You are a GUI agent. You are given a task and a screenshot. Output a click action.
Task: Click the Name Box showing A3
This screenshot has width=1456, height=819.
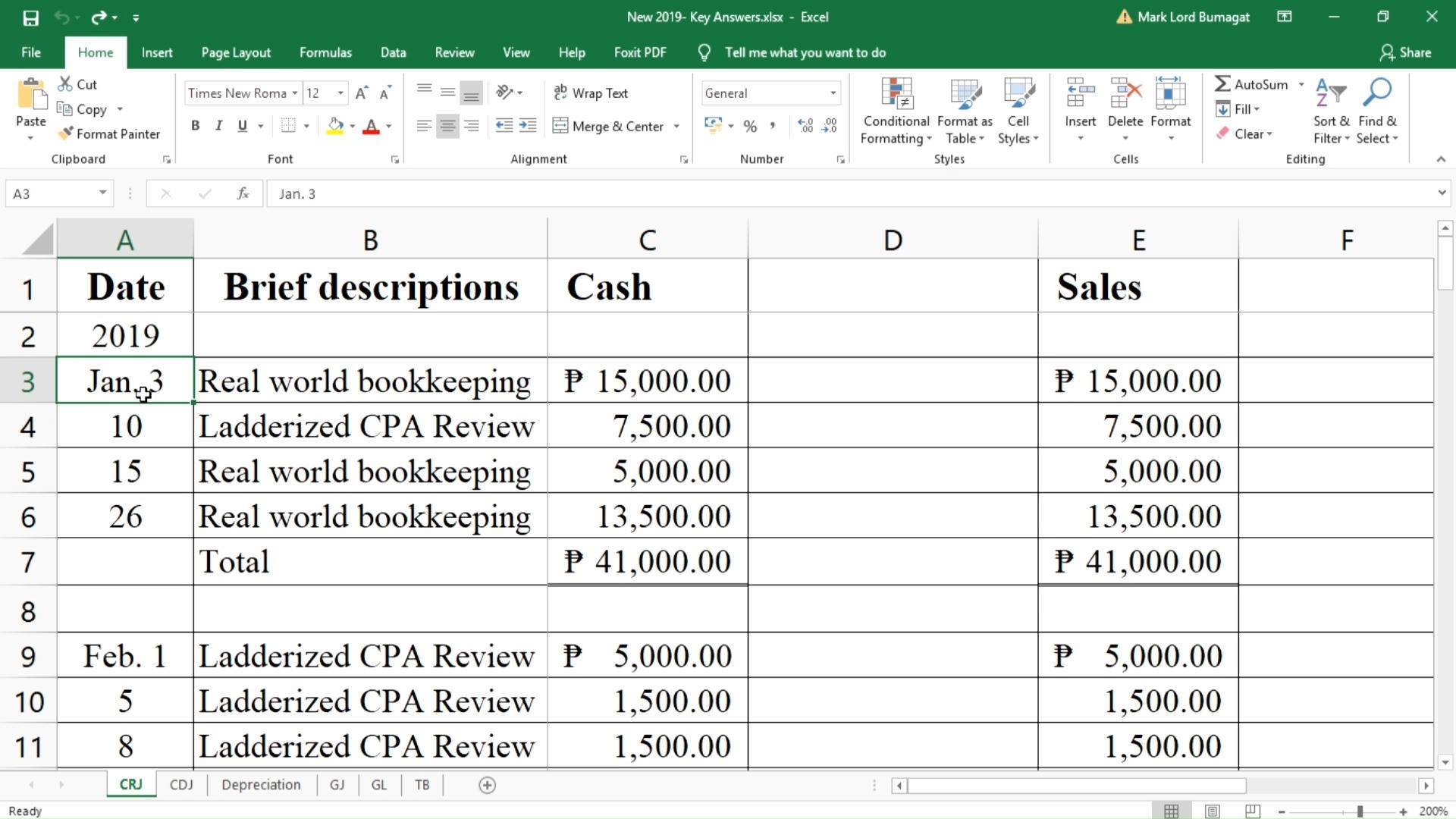tap(50, 193)
